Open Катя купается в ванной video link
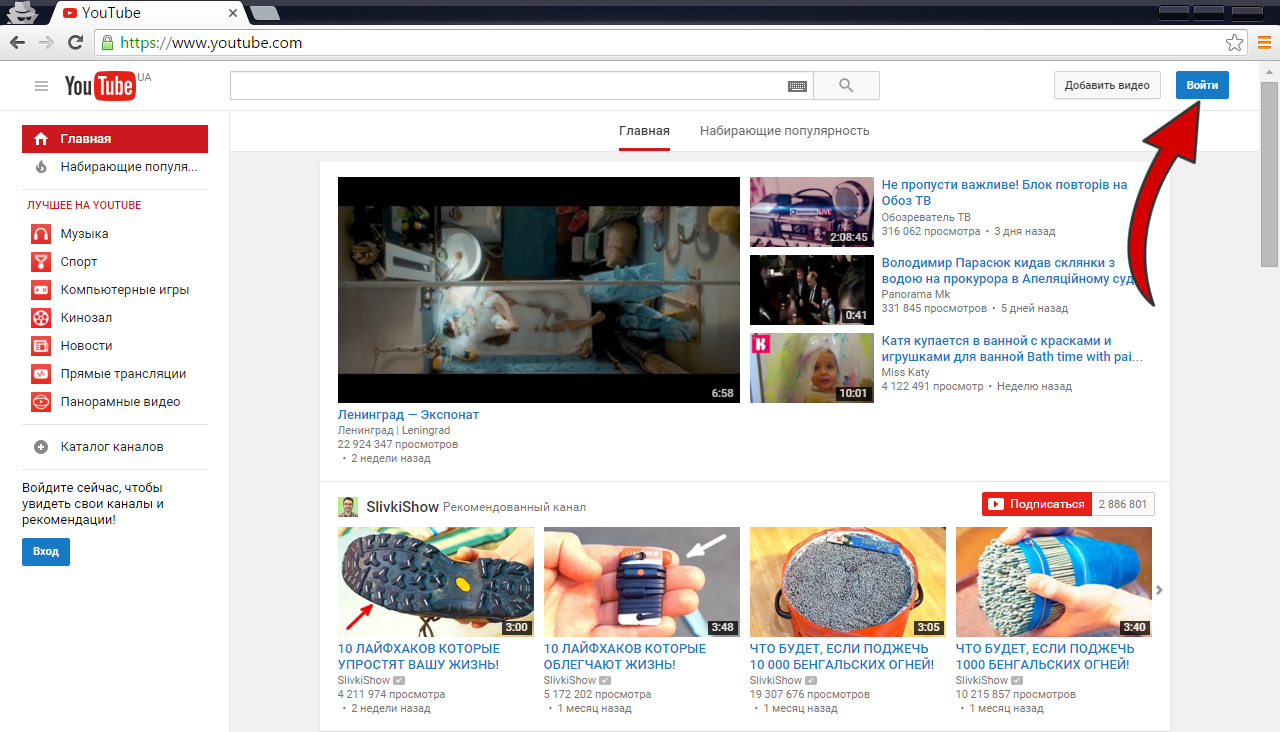 (1012, 349)
